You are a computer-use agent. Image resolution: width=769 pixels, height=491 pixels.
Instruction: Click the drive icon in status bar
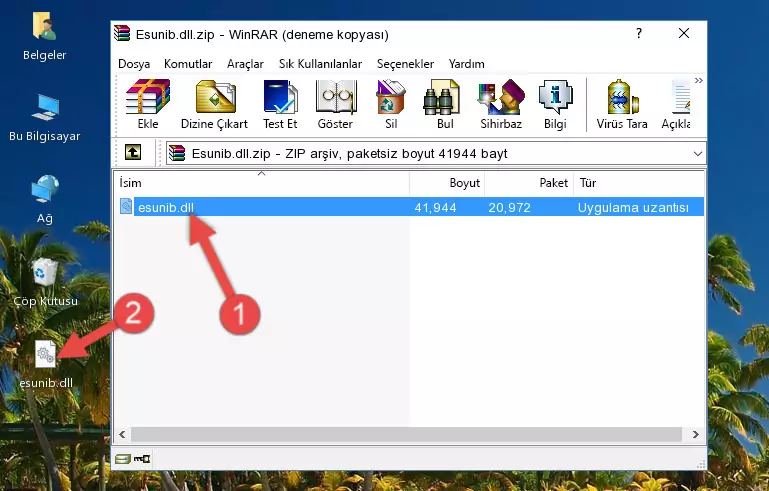tap(123, 459)
